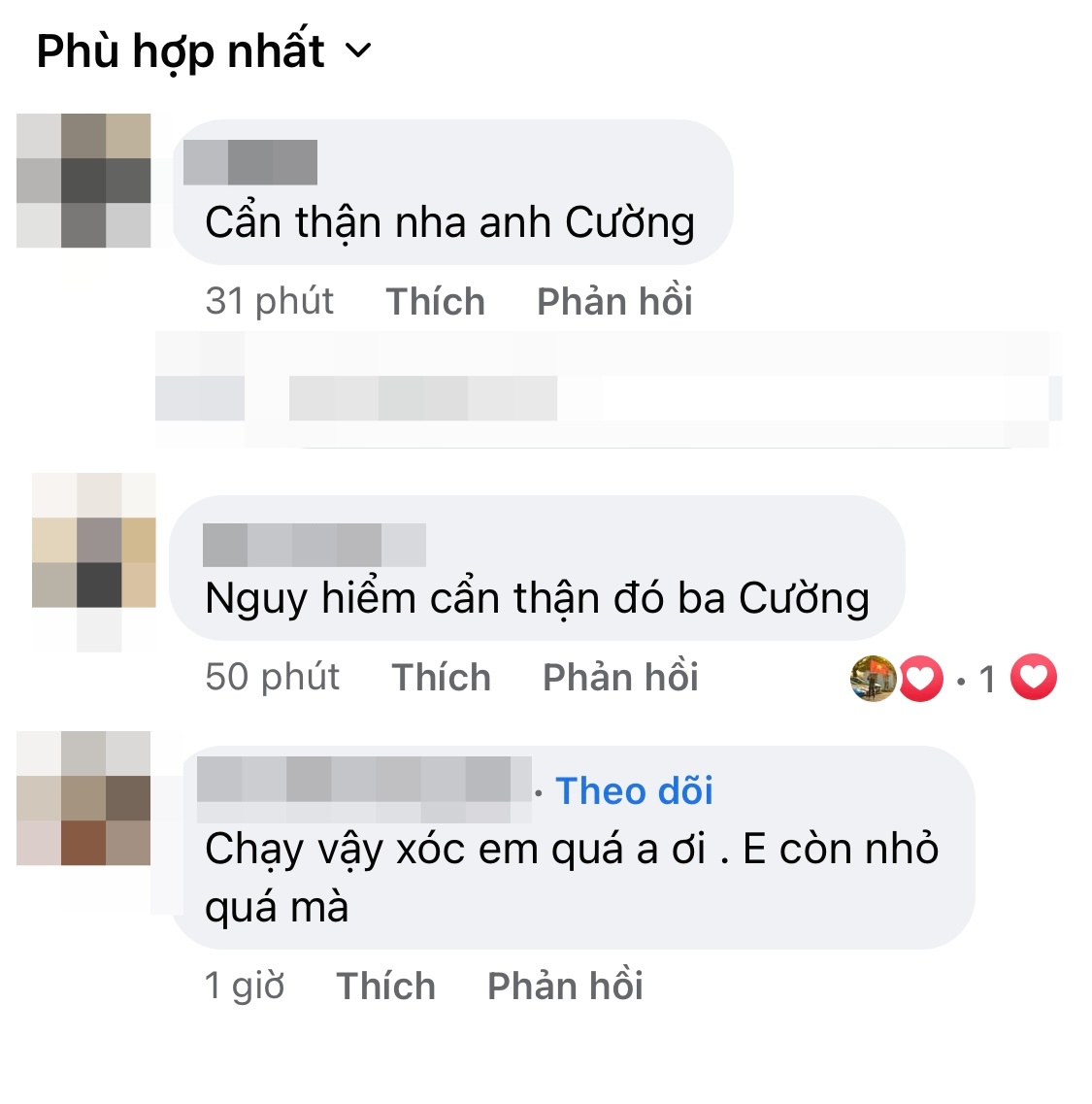Like the comment posted 1 giờ ago
1092x1104 pixels.
pos(385,986)
